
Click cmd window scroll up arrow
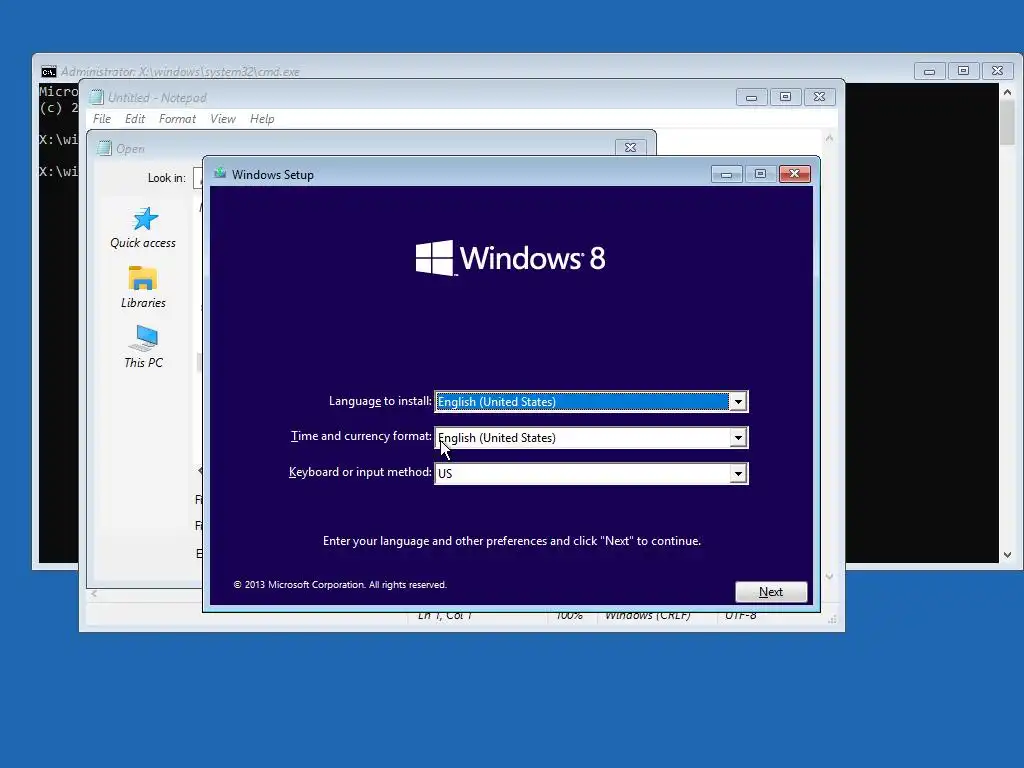coord(1008,92)
